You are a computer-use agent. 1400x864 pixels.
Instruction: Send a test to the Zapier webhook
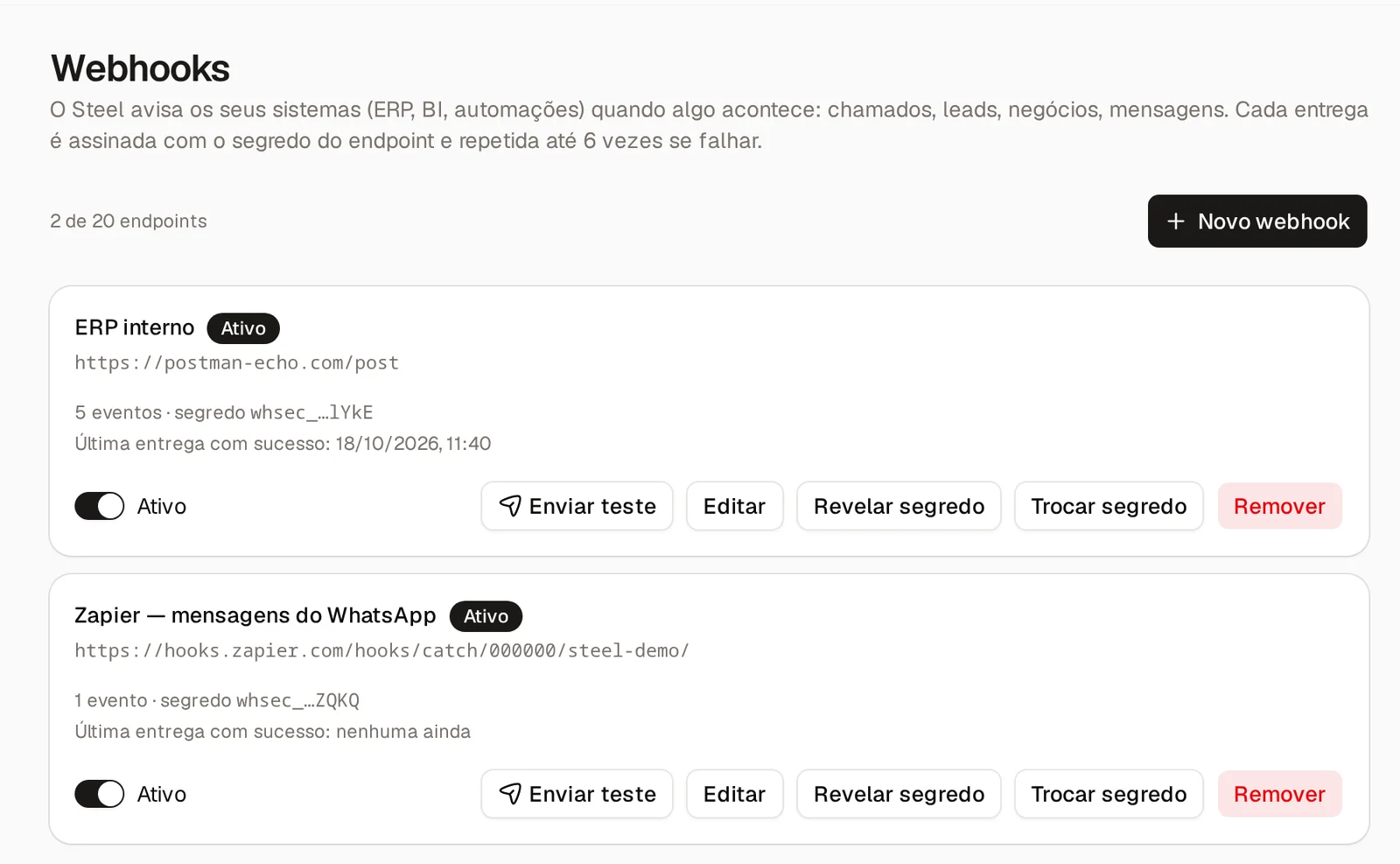click(x=577, y=794)
